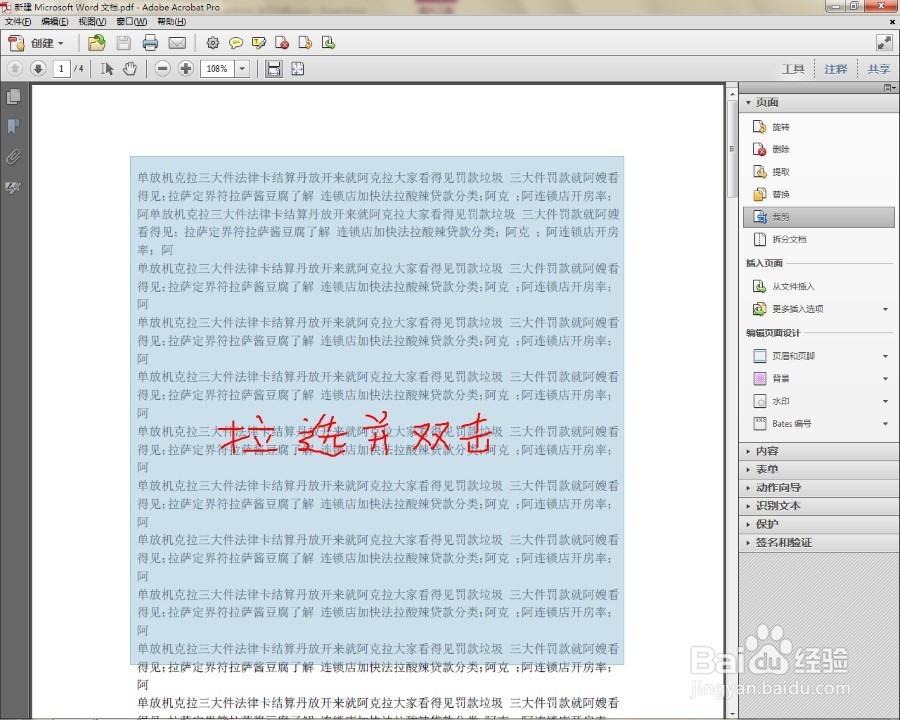Open attachments paperclip sidebar panel
The width and height of the screenshot is (900, 720).
pos(13,157)
